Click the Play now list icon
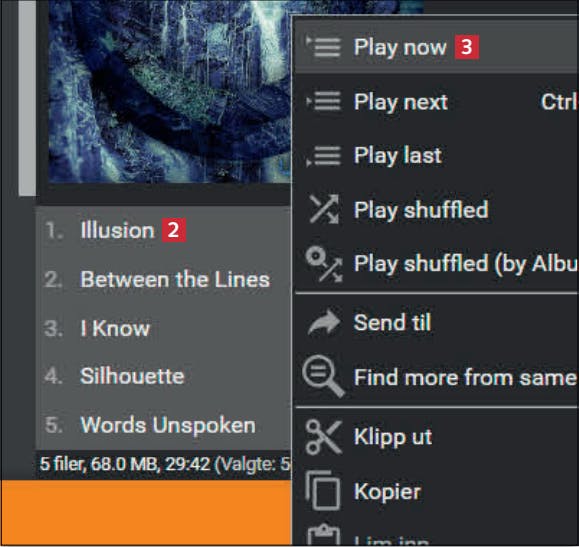This screenshot has width=579, height=547. tap(323, 47)
